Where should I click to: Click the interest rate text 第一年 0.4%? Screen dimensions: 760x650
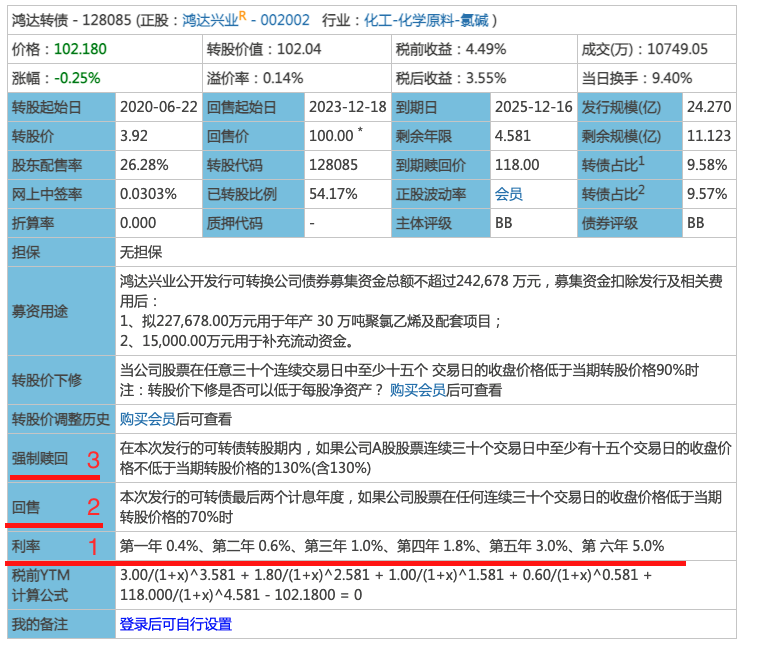(x=159, y=546)
